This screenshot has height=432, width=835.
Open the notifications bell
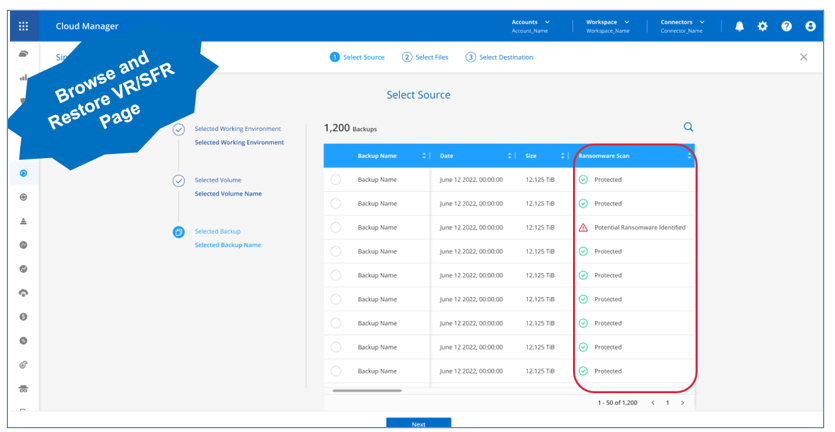coord(739,26)
